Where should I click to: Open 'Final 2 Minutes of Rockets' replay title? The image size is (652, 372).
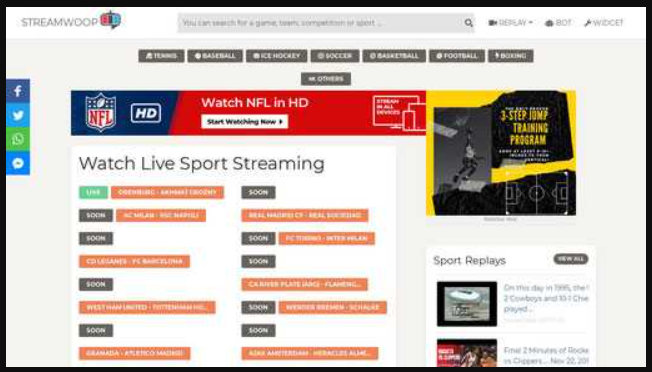coord(546,355)
